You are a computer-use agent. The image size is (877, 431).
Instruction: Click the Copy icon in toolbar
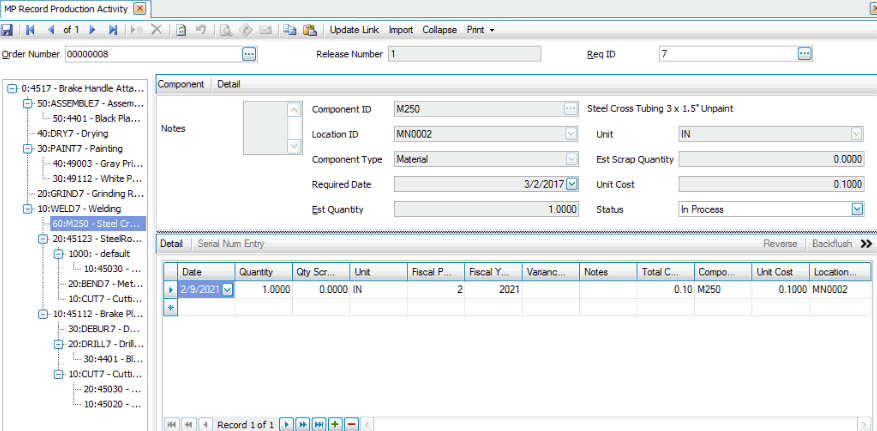pos(289,30)
